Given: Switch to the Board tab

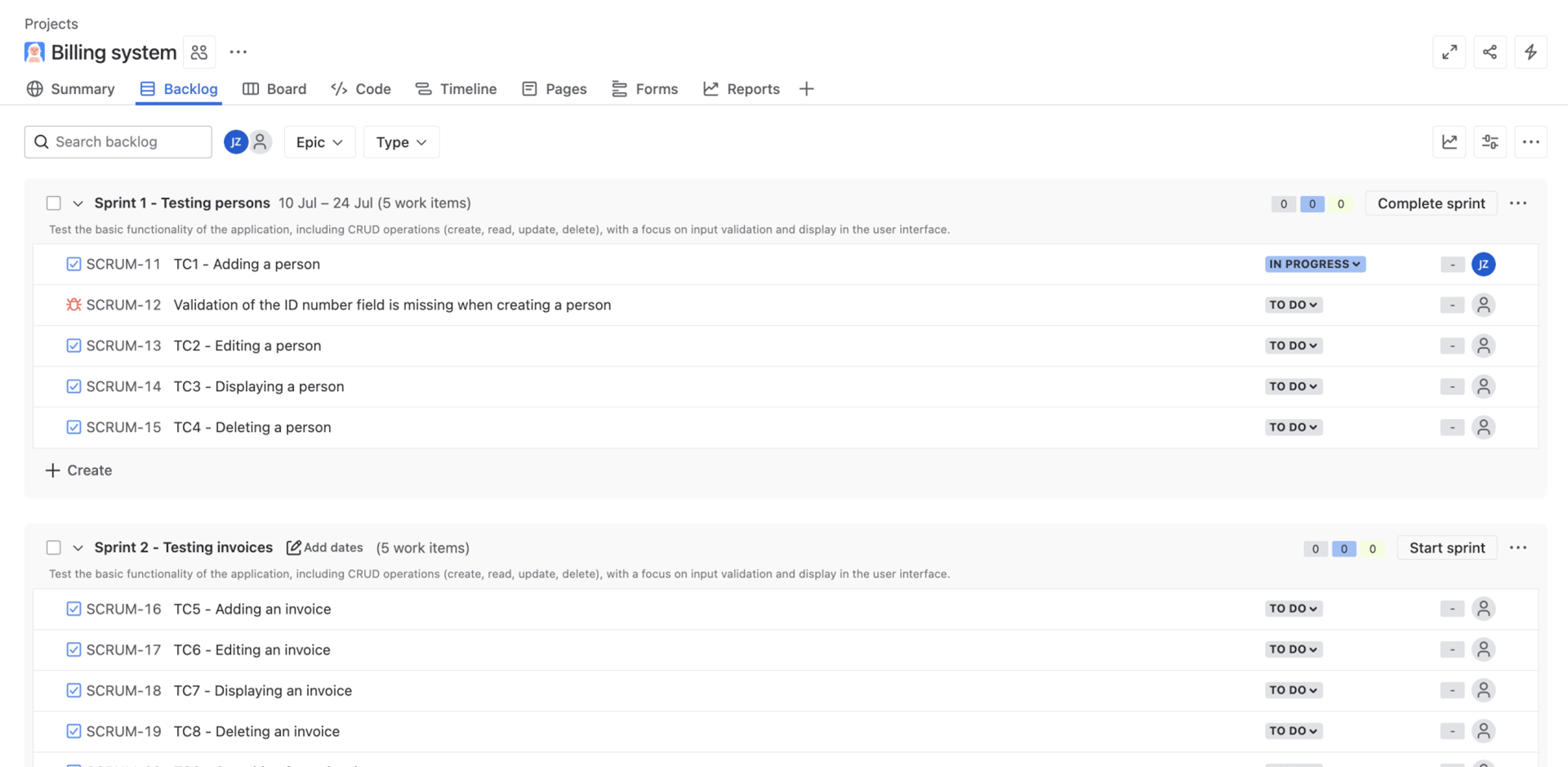Looking at the screenshot, I should (x=274, y=88).
